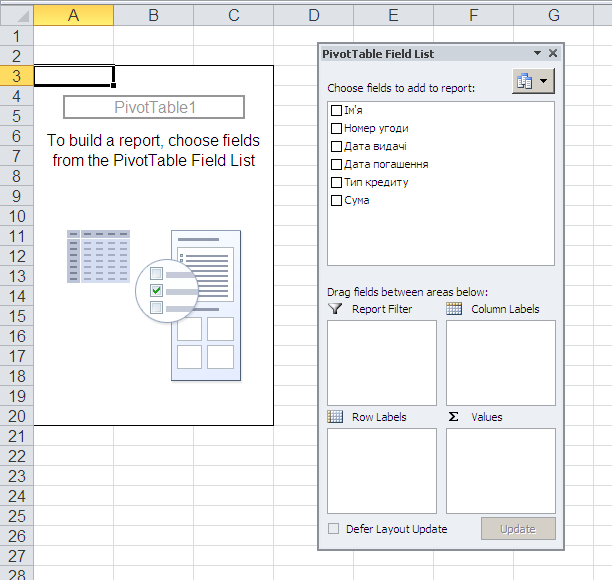
Task: Click the Values sigma icon
Action: point(454,417)
